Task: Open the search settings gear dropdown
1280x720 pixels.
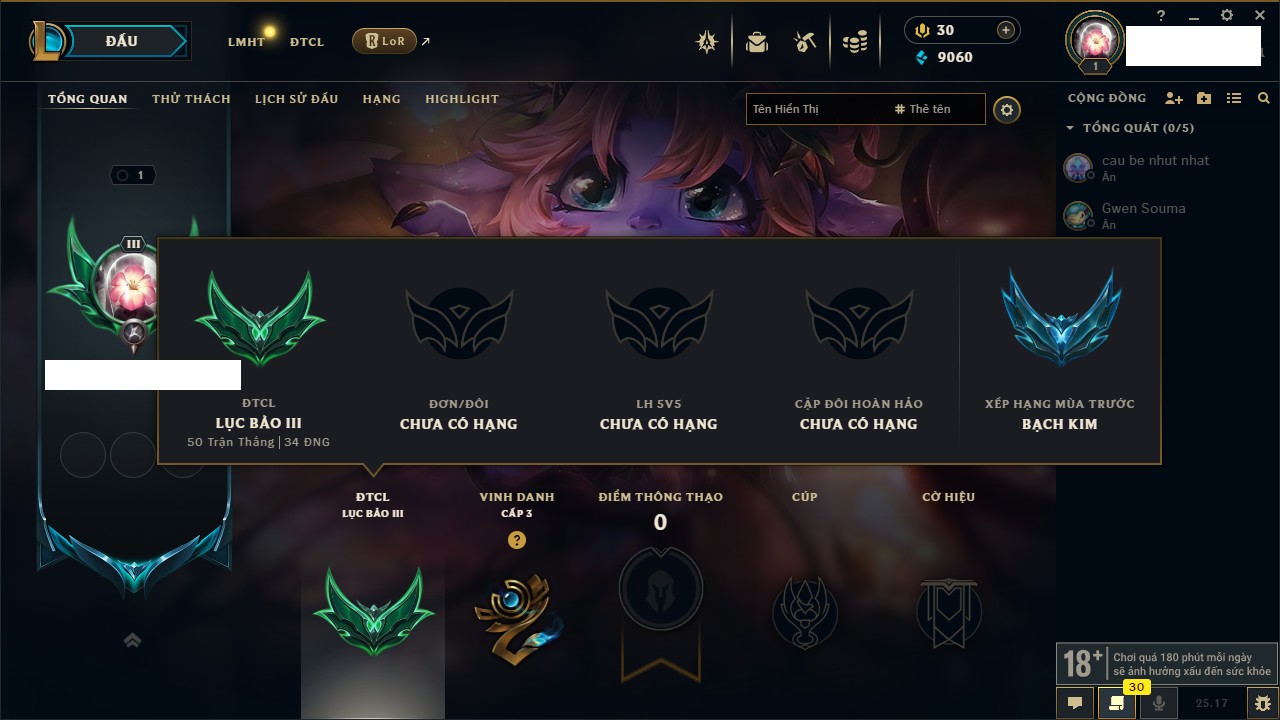Action: pos(1007,110)
